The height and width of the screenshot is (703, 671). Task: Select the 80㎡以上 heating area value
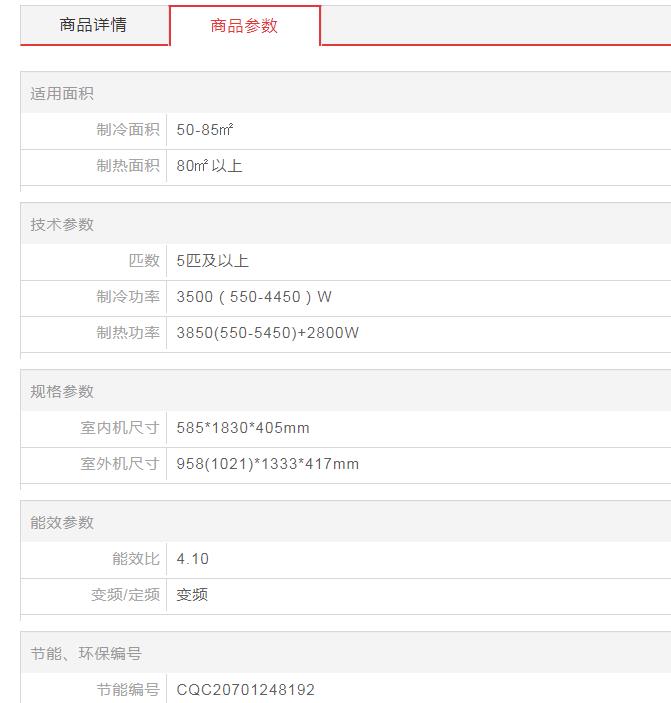coord(209,166)
